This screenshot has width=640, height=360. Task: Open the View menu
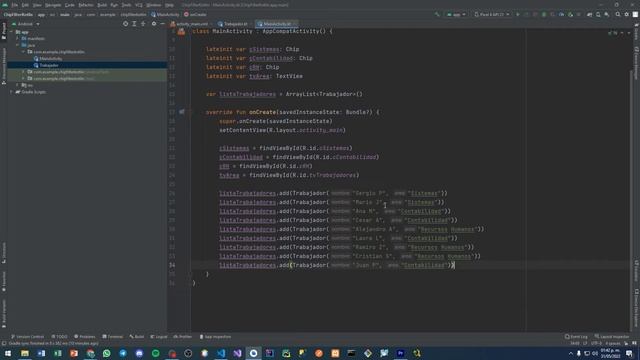(x=37, y=5)
